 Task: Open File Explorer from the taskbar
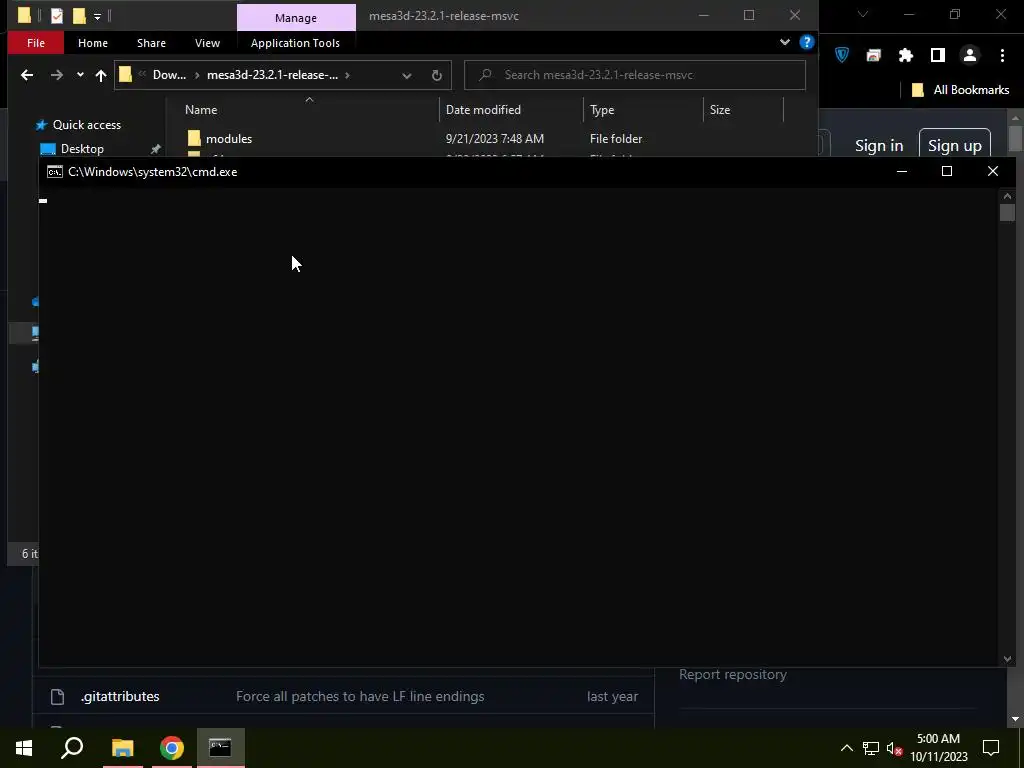click(x=122, y=748)
